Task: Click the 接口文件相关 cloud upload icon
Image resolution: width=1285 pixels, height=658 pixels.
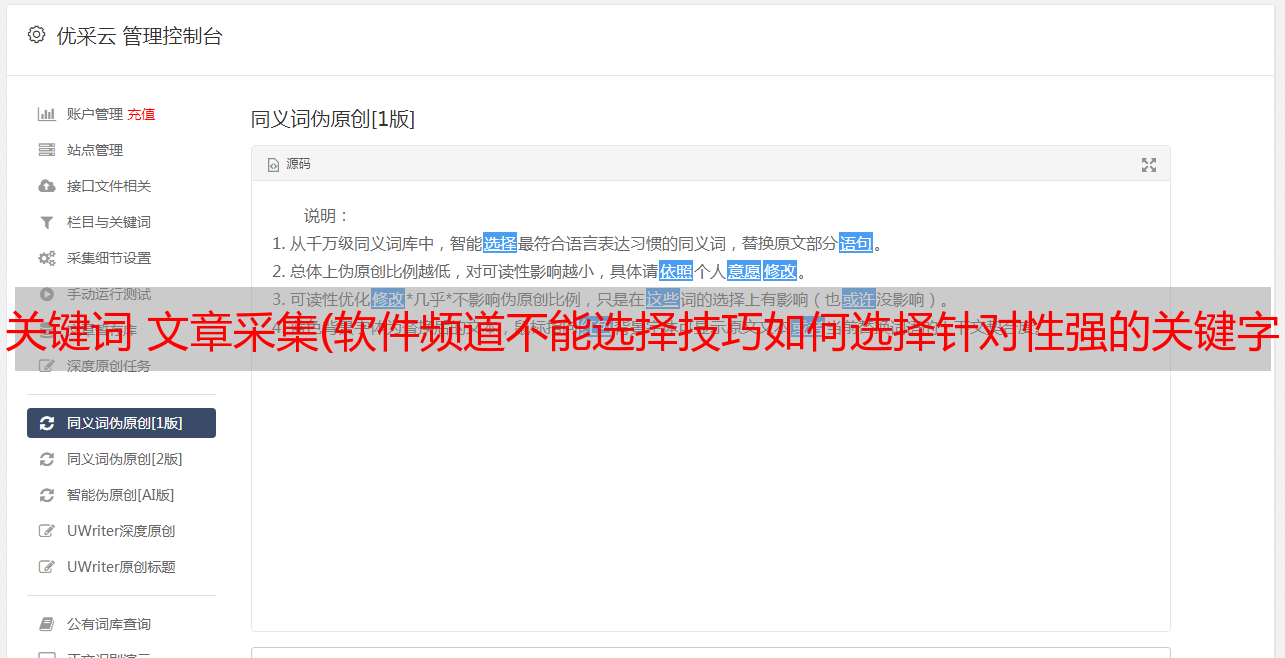Action: tap(46, 186)
